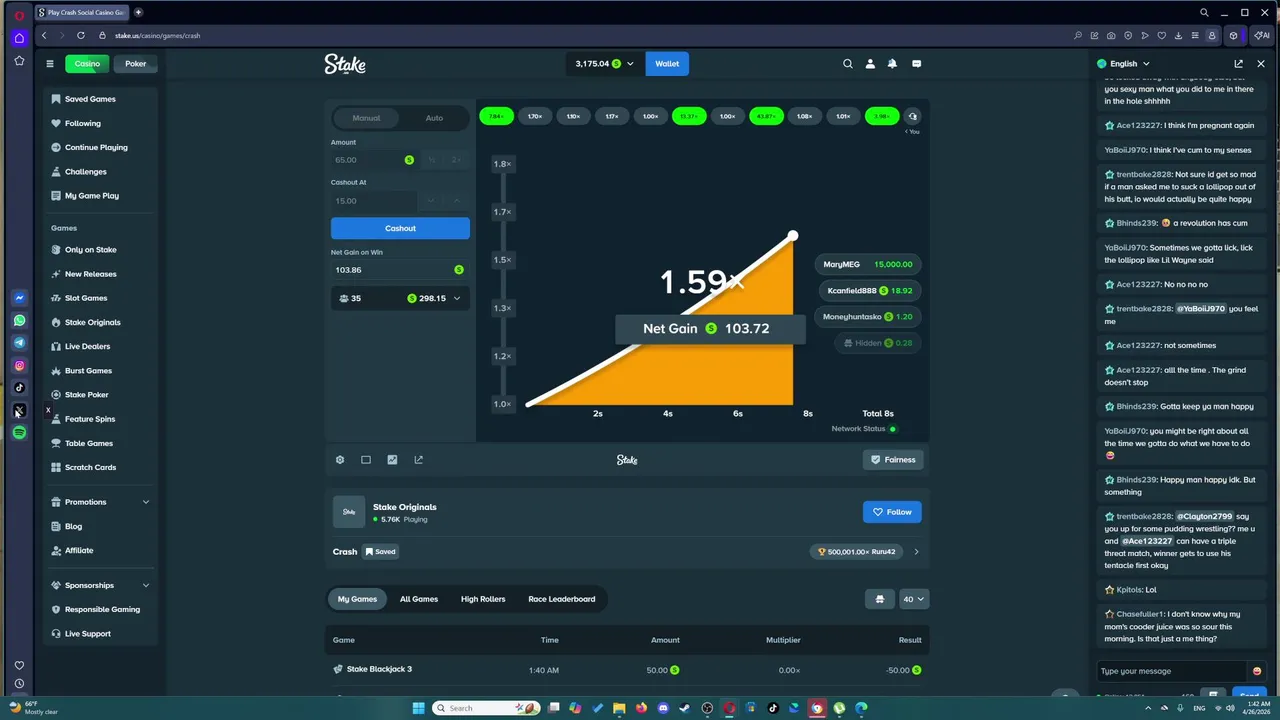Viewport: 1280px width, 720px height.
Task: Increase the Cashout At value
Action: pyautogui.click(x=456, y=201)
